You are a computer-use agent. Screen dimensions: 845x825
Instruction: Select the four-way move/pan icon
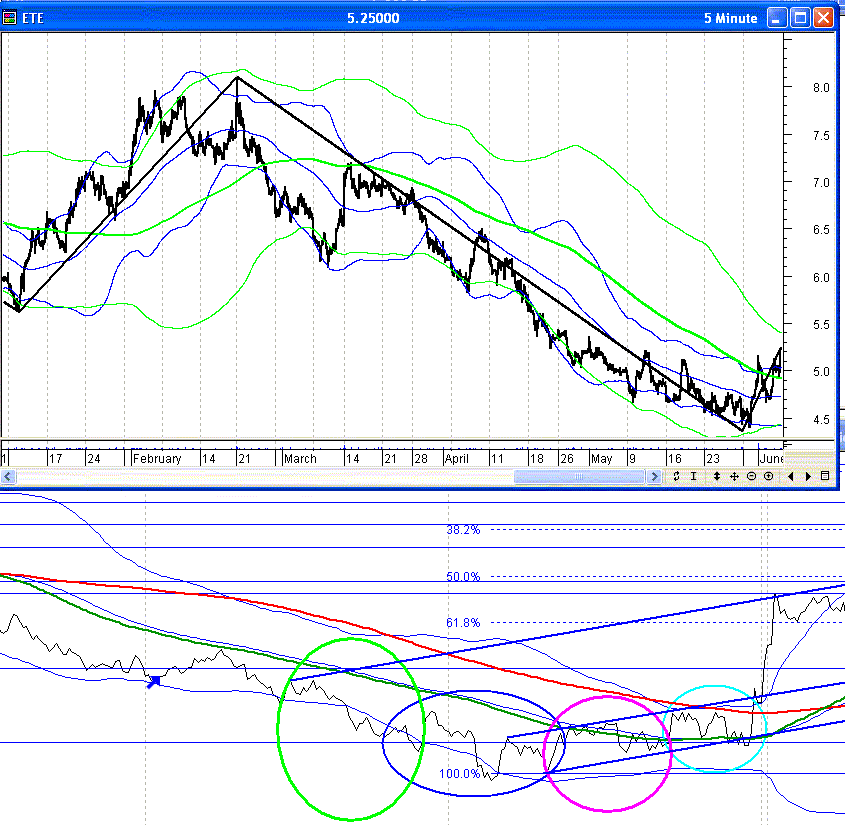(734, 476)
